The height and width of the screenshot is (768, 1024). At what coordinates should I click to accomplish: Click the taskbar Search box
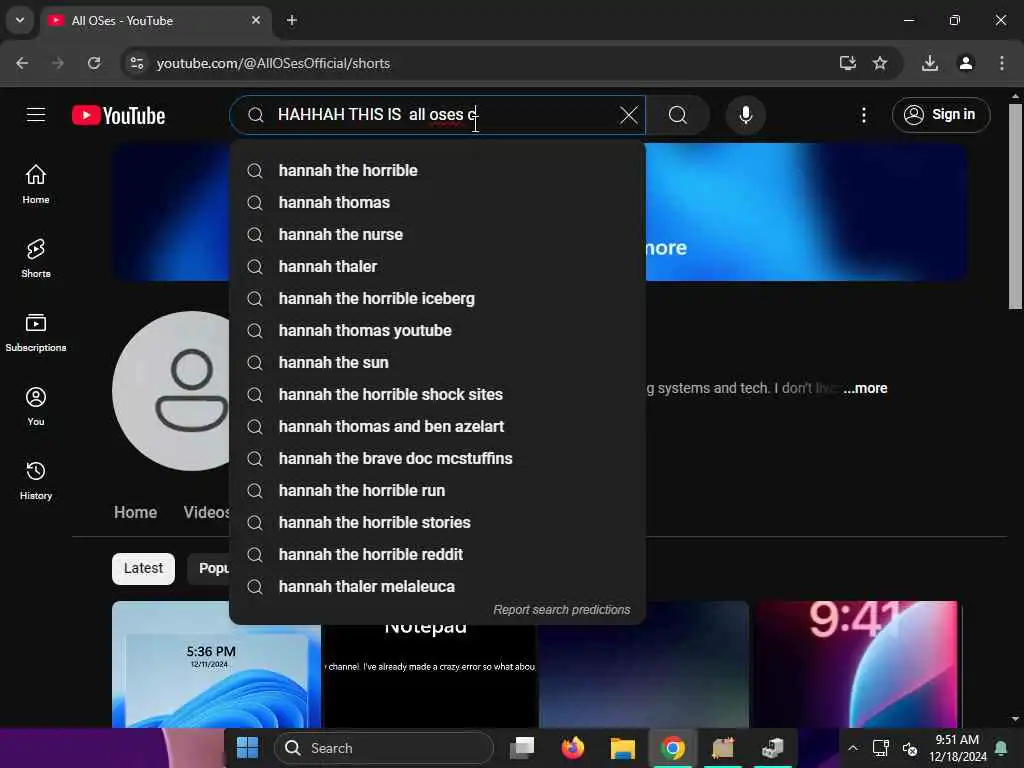384,748
